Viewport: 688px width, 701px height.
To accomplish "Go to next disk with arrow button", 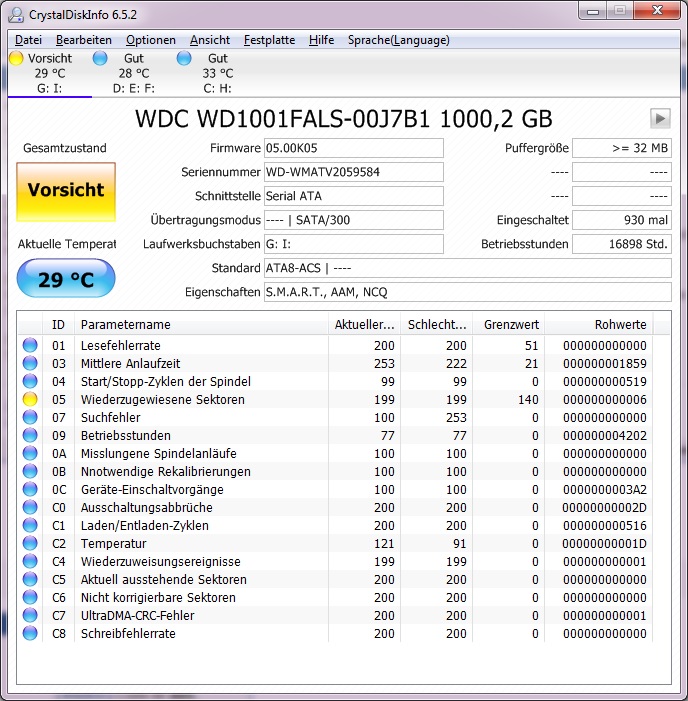I will [x=660, y=119].
